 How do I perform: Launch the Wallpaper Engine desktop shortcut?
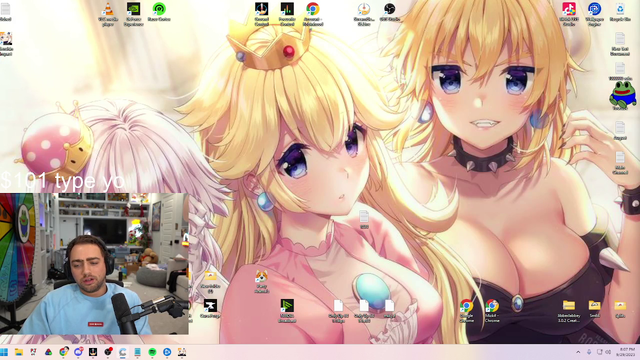click(594, 13)
